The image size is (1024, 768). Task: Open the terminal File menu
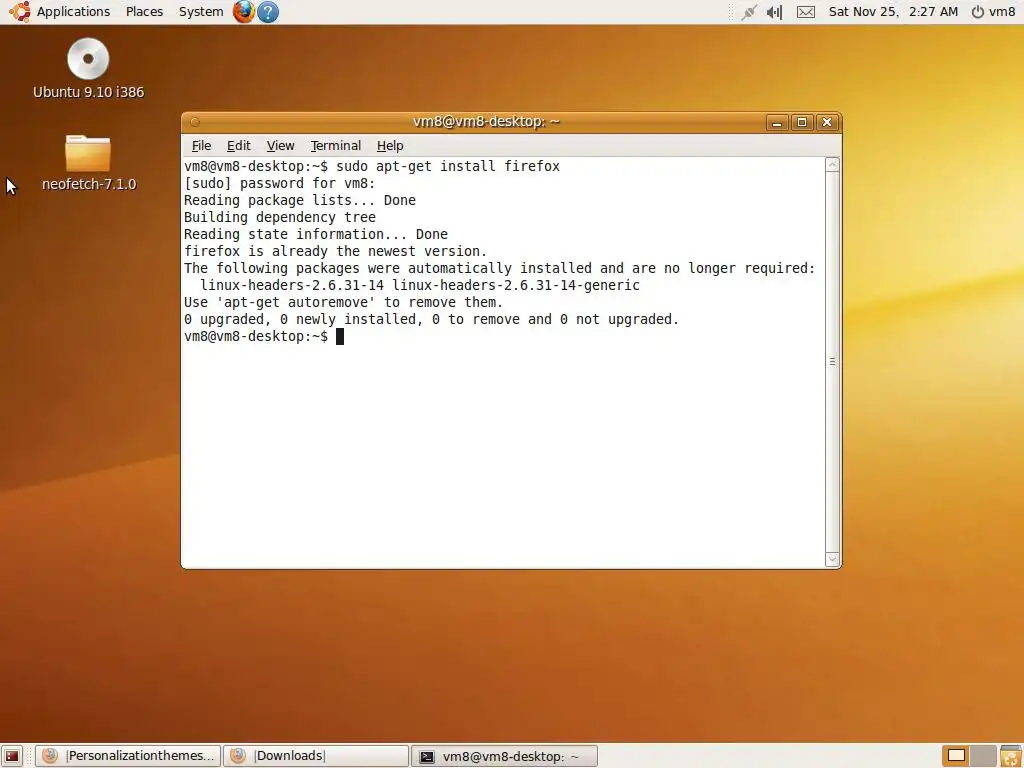[x=201, y=146]
